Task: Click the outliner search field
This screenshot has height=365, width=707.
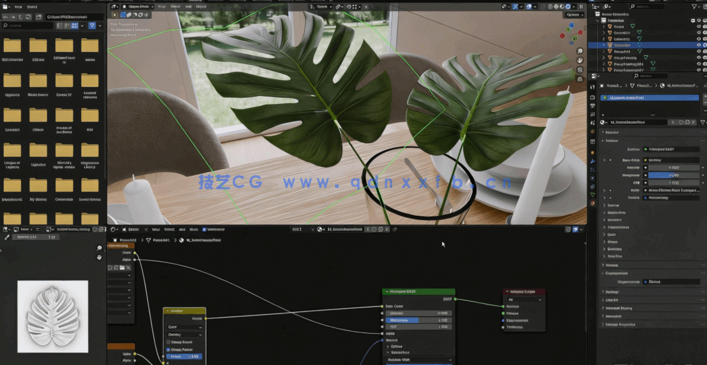Action: tap(646, 7)
